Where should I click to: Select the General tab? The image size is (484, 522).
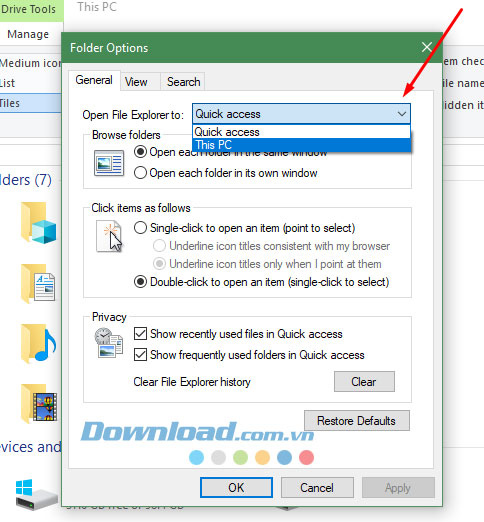[x=94, y=80]
